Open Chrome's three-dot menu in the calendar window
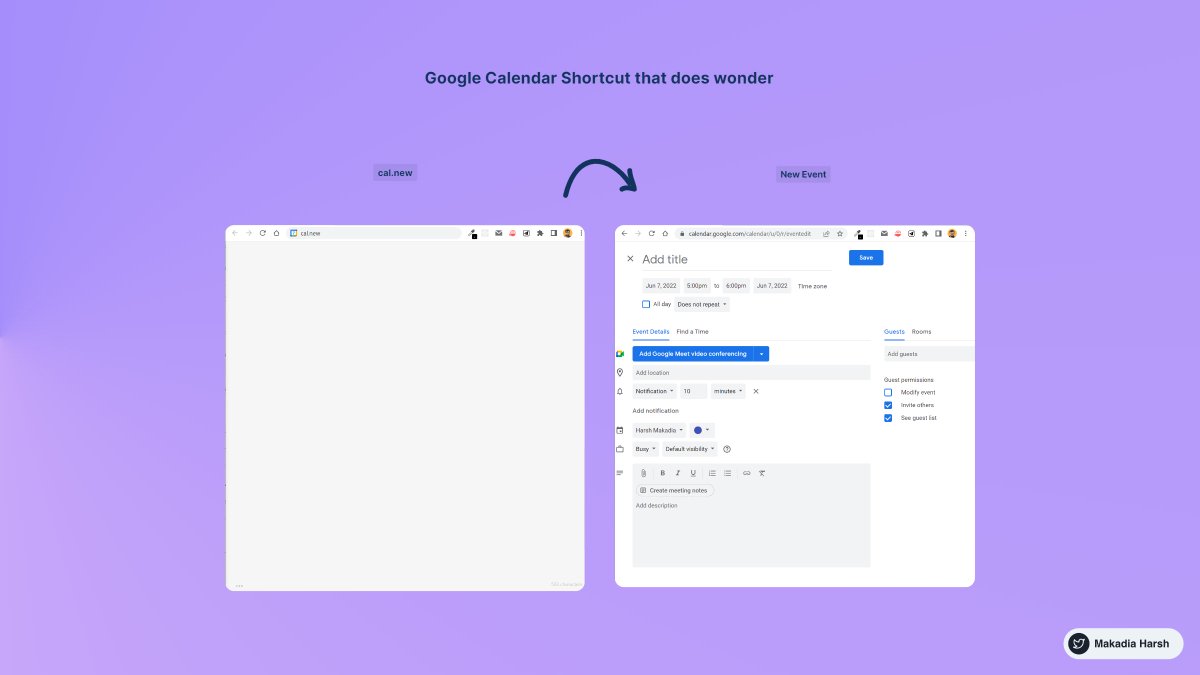Viewport: 1200px width, 675px height. [x=966, y=233]
